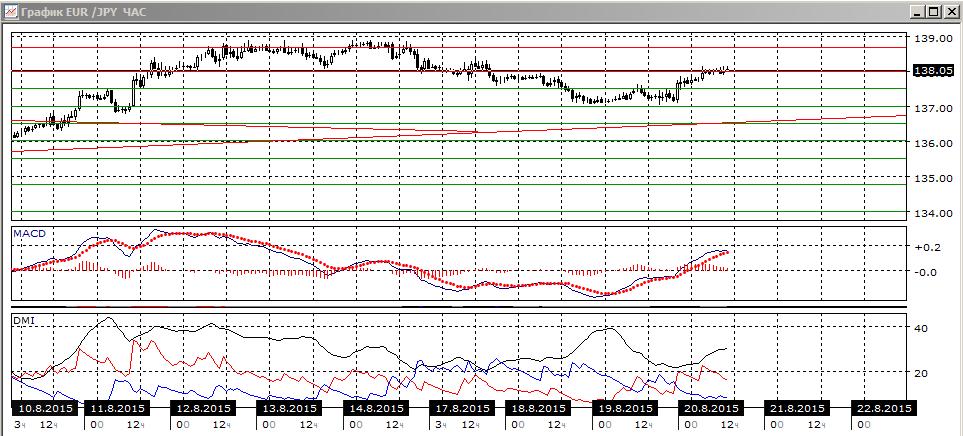Maximize the EUR/JPY chart window

point(934,12)
